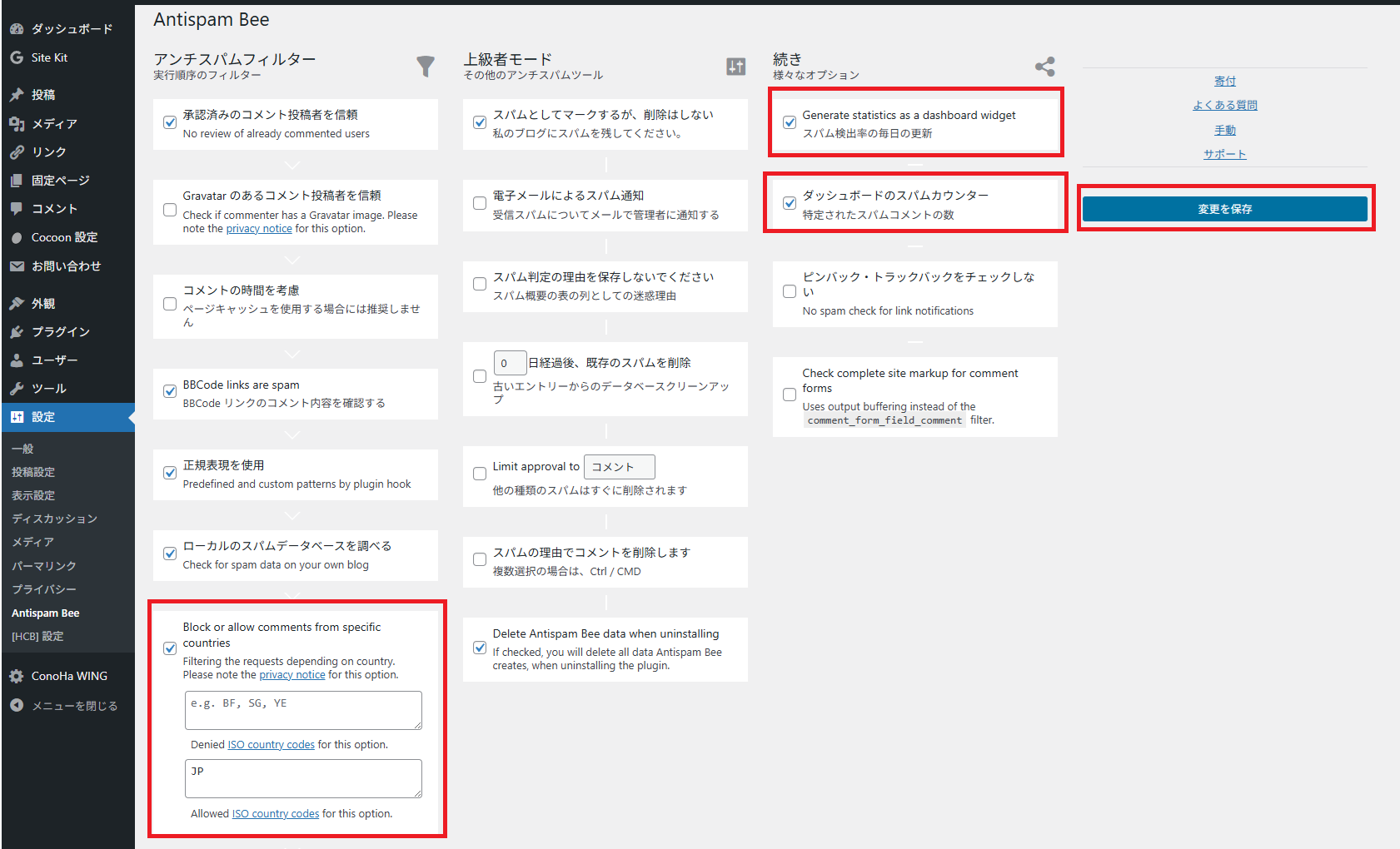Click the denied country codes text area

point(303,710)
